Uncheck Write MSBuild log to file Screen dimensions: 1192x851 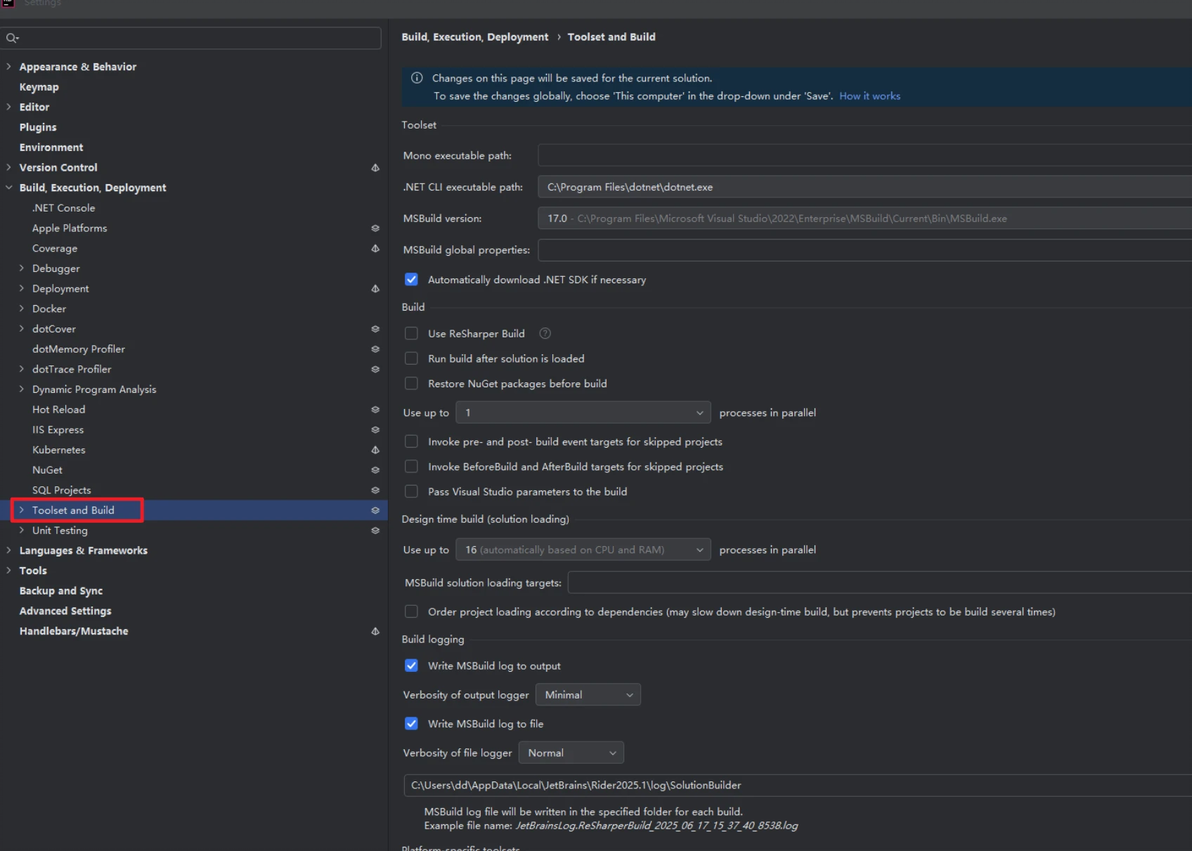pyautogui.click(x=411, y=723)
